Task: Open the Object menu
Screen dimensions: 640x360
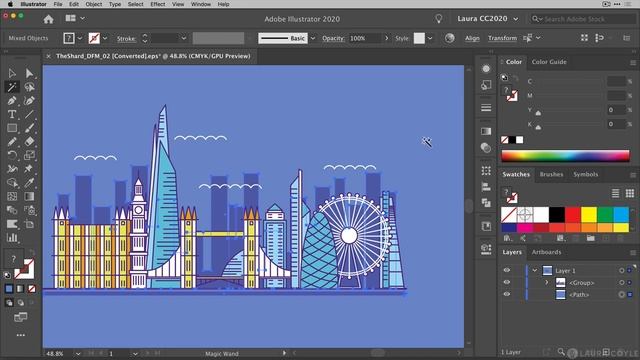Action: point(93,4)
